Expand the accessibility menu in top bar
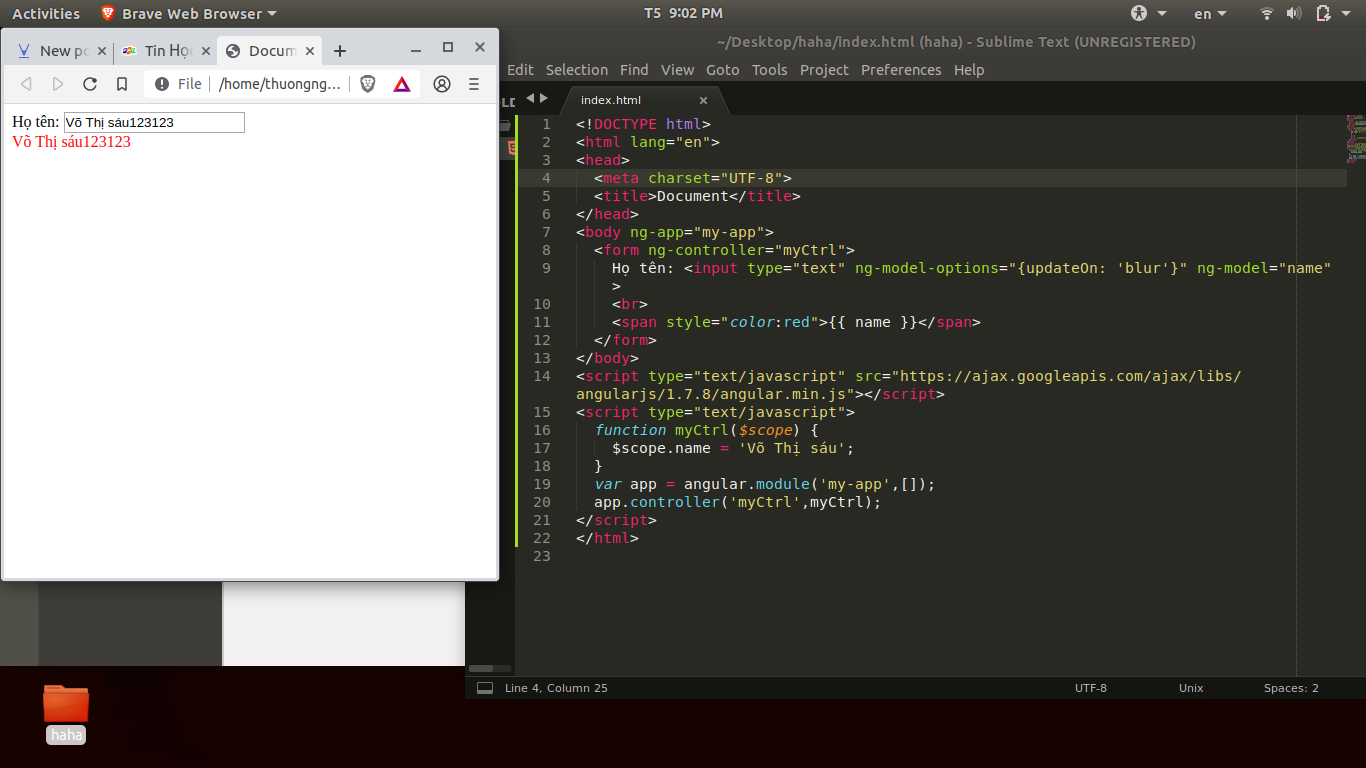1366x768 pixels. pyautogui.click(x=1149, y=14)
